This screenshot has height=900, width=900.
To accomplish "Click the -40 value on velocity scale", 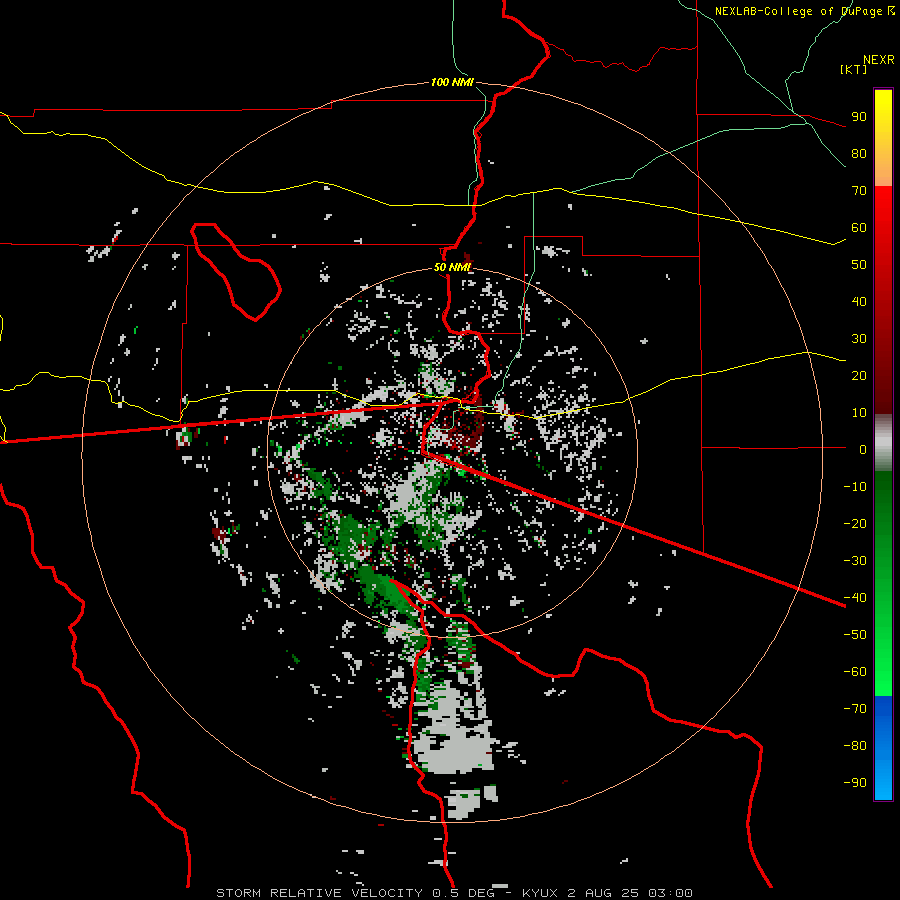I will [x=855, y=598].
